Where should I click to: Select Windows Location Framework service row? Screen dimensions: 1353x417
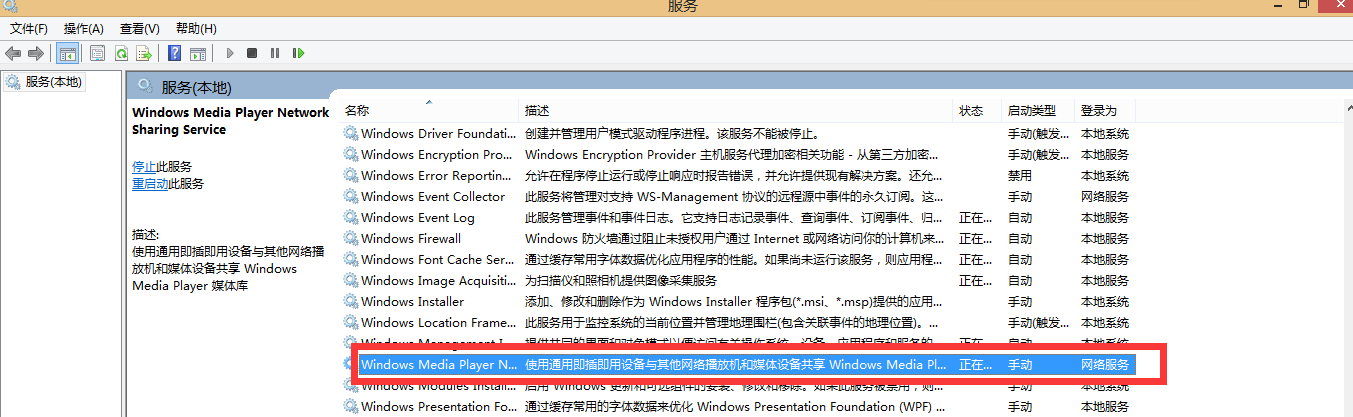(738, 322)
